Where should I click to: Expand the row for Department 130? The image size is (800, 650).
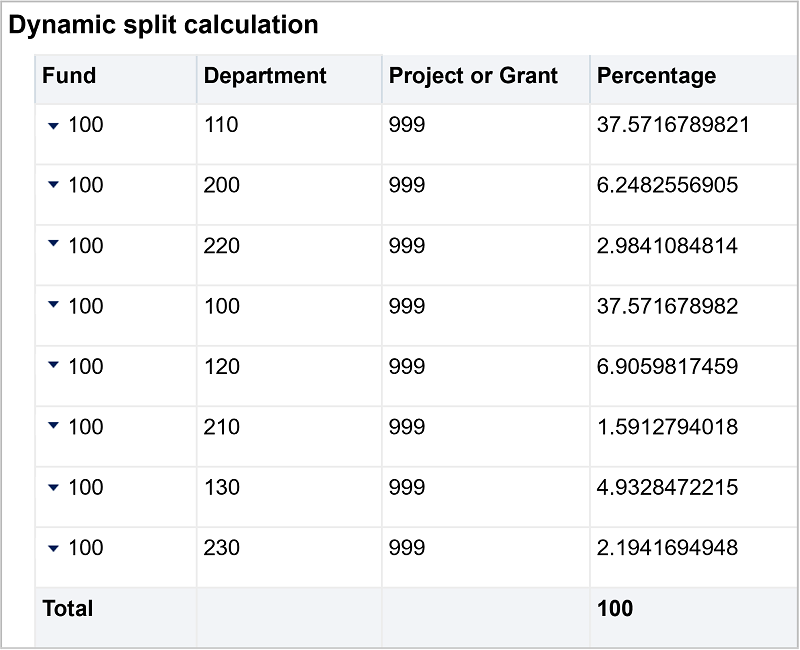click(52, 488)
